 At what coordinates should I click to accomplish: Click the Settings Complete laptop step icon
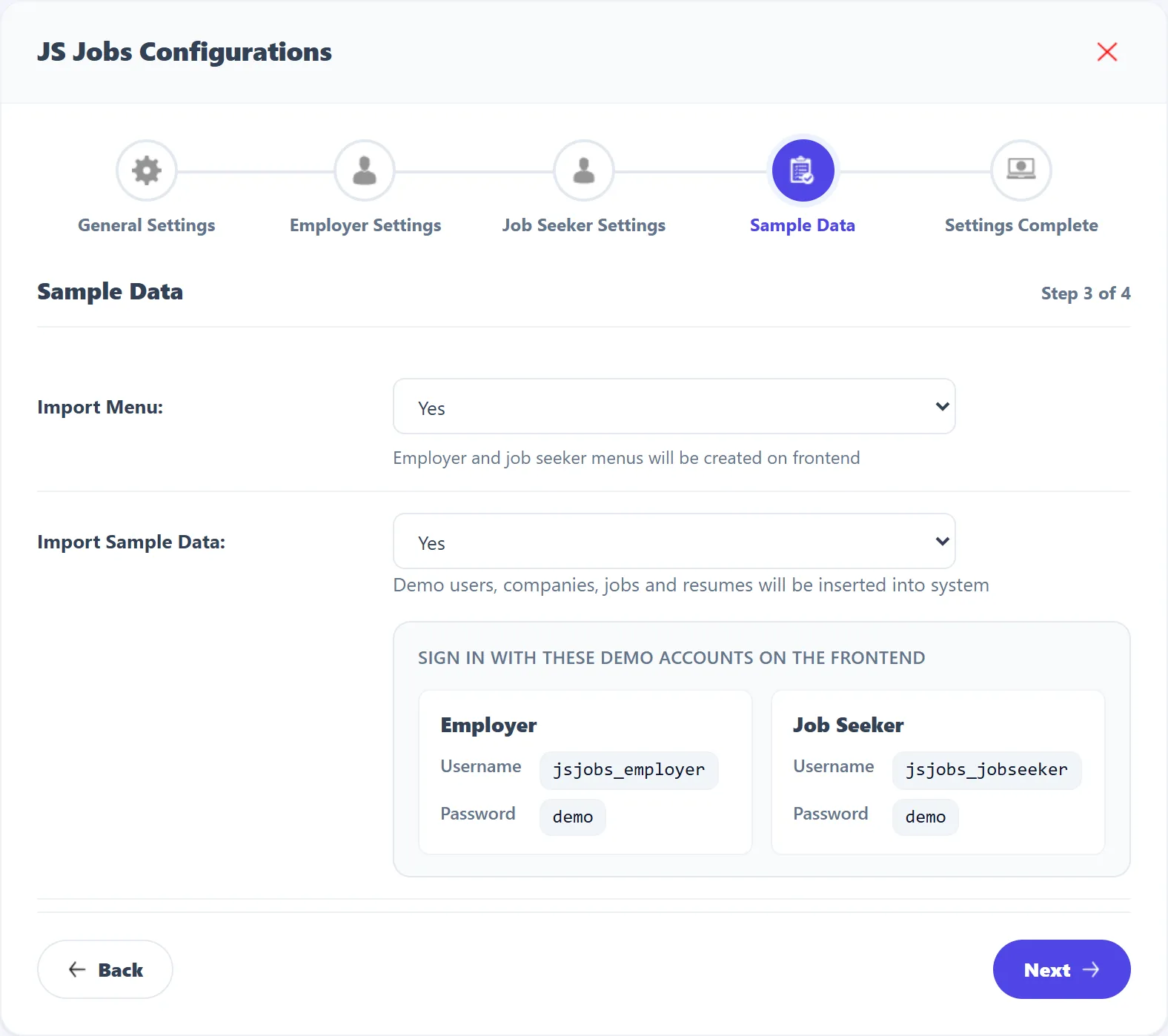(x=1021, y=170)
